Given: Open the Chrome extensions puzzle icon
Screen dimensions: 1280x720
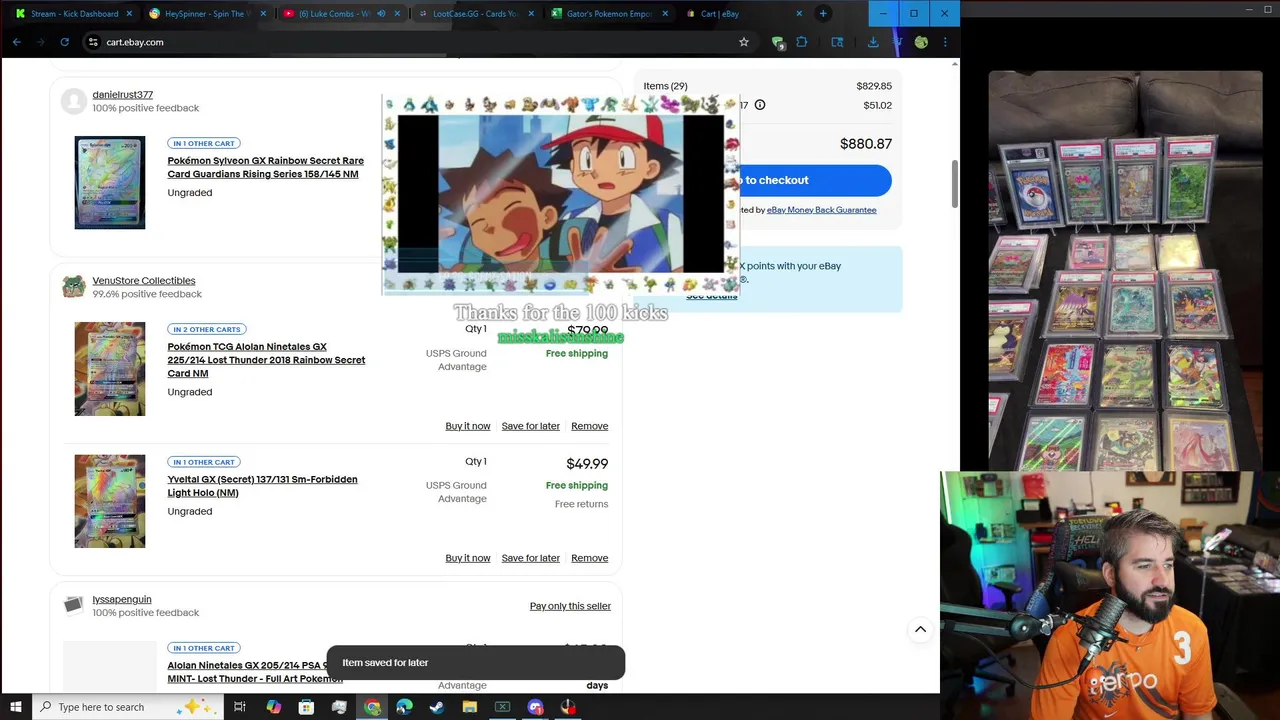Looking at the screenshot, I should [x=801, y=42].
